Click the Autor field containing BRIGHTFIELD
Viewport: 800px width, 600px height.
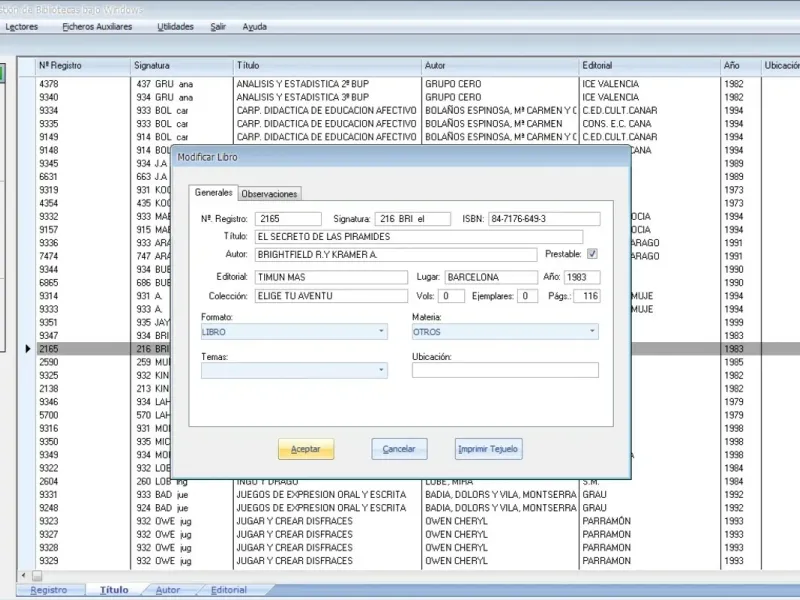point(396,255)
